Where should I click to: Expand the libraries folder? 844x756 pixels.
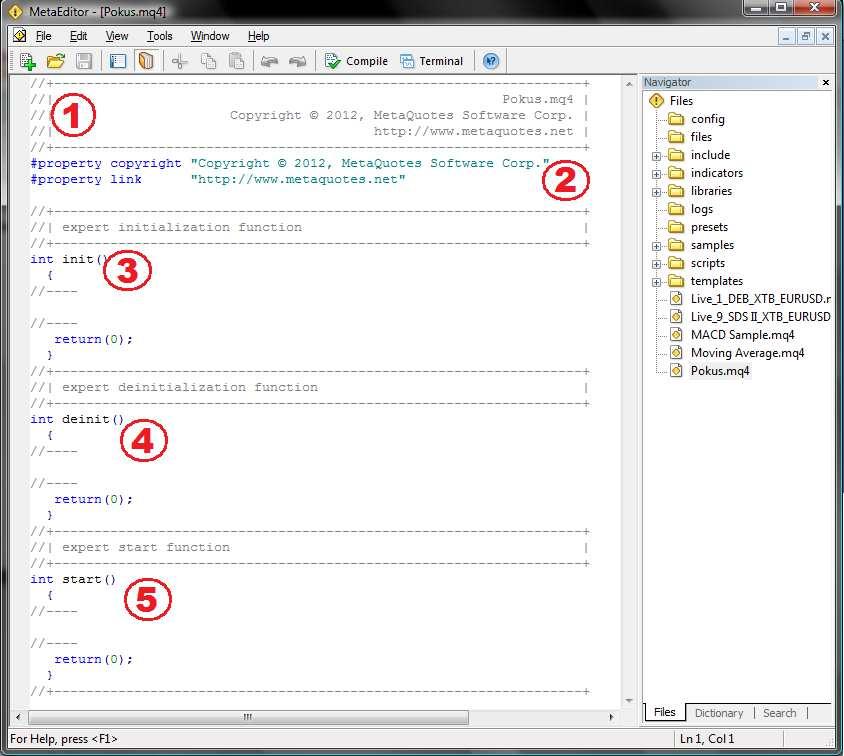[x=656, y=192]
